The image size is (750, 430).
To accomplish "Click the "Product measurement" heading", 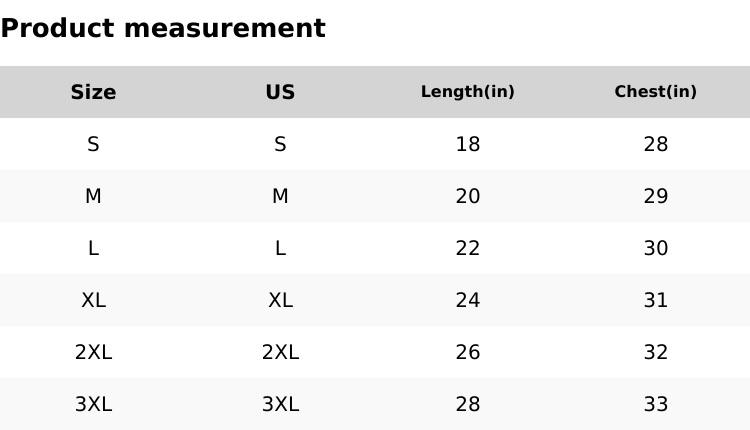I will tap(163, 28).
